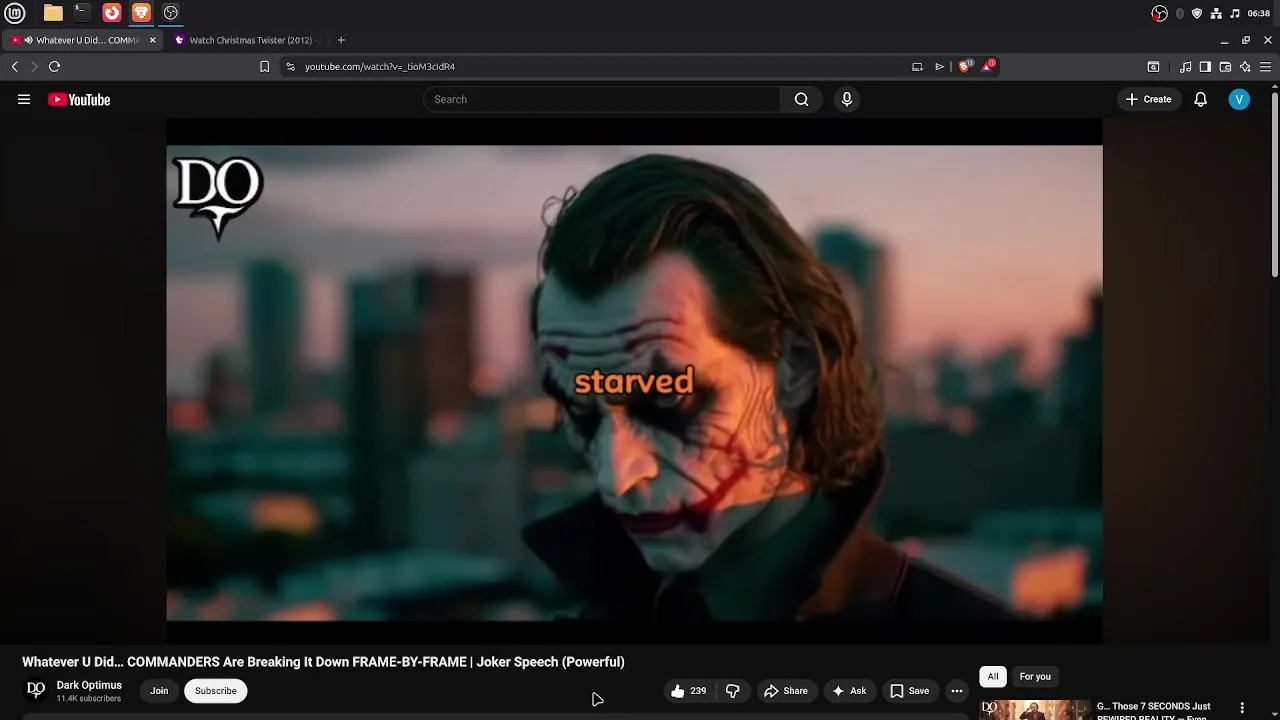Select the All filter chip
Viewport: 1280px width, 720px height.
click(993, 677)
